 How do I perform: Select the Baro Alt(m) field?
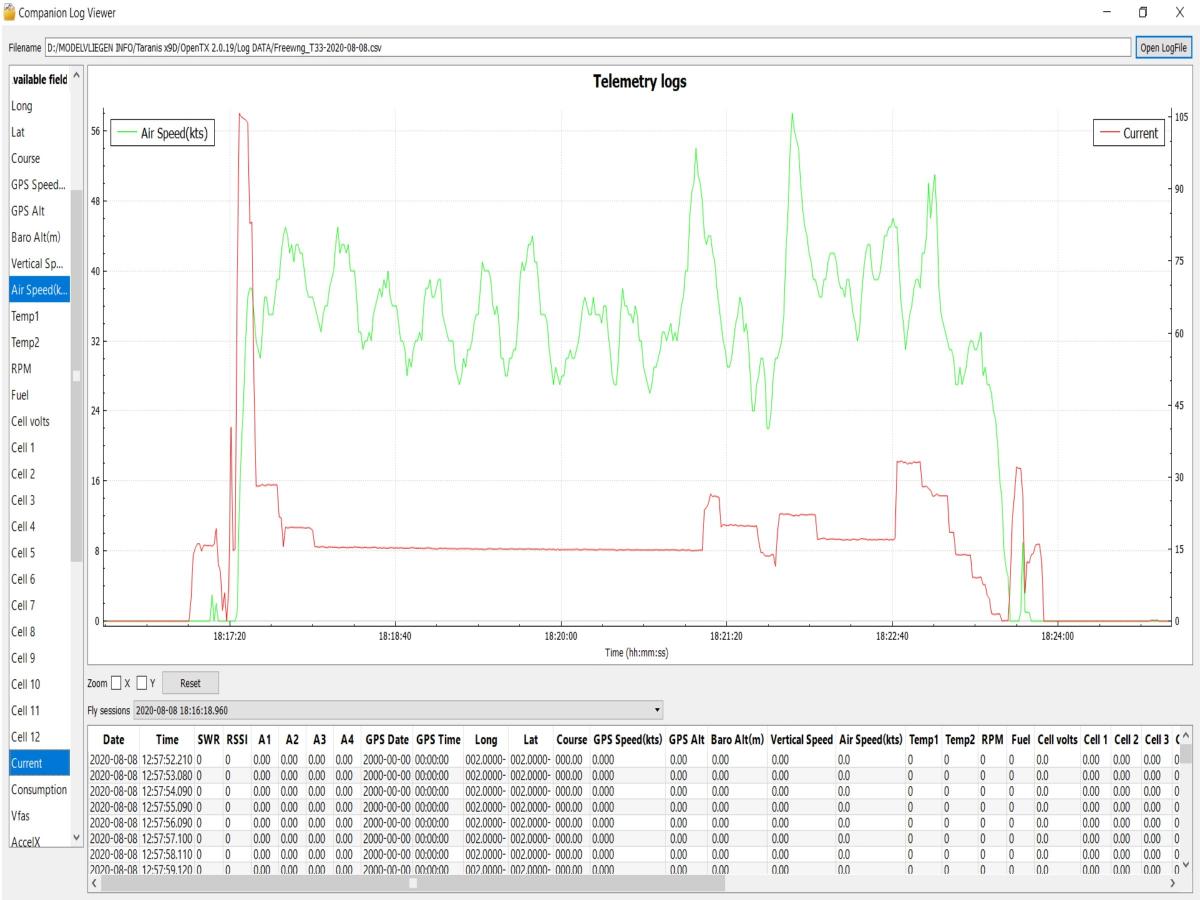tap(36, 237)
